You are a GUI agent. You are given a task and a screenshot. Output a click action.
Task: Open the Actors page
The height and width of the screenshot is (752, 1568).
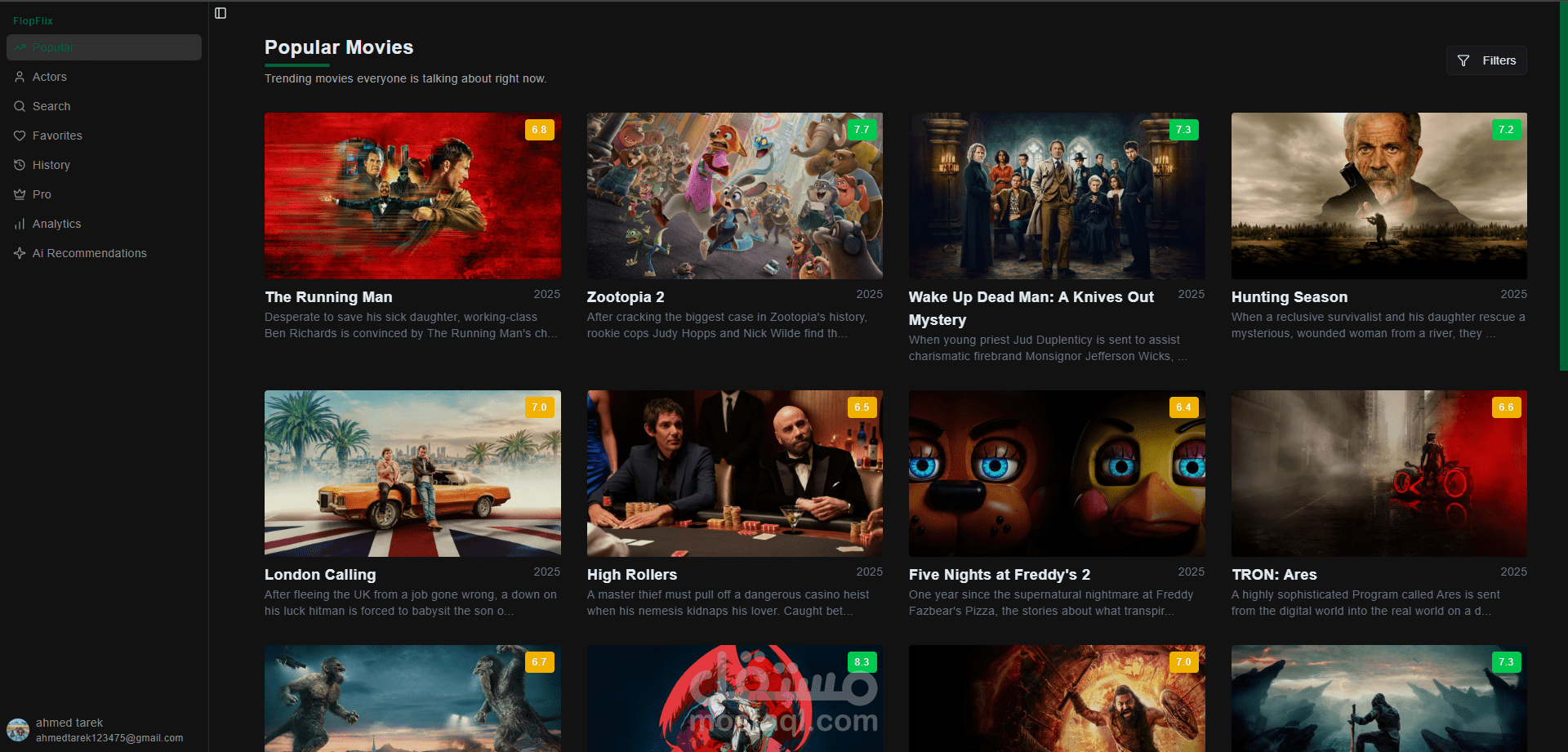104,77
